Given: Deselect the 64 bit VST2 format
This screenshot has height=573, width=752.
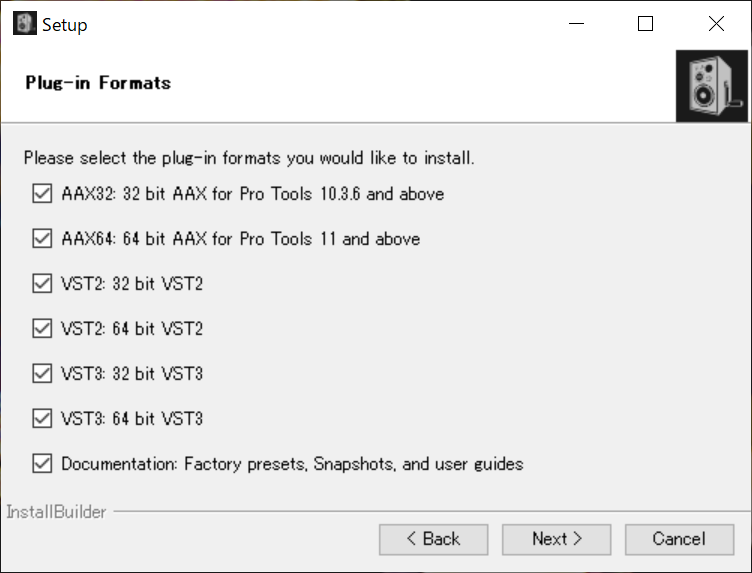Looking at the screenshot, I should coord(42,329).
